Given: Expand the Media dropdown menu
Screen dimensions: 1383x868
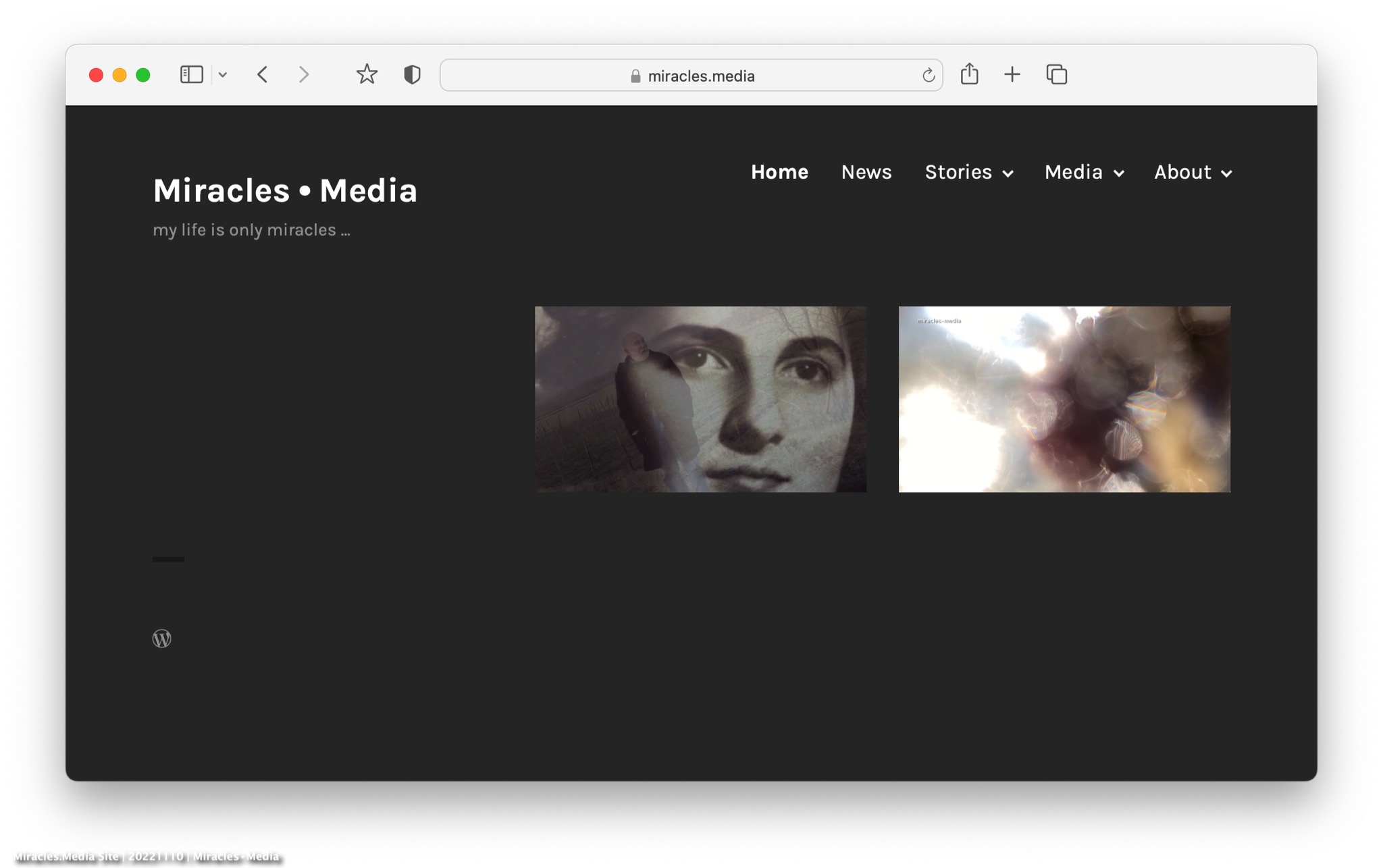Looking at the screenshot, I should [x=1084, y=172].
